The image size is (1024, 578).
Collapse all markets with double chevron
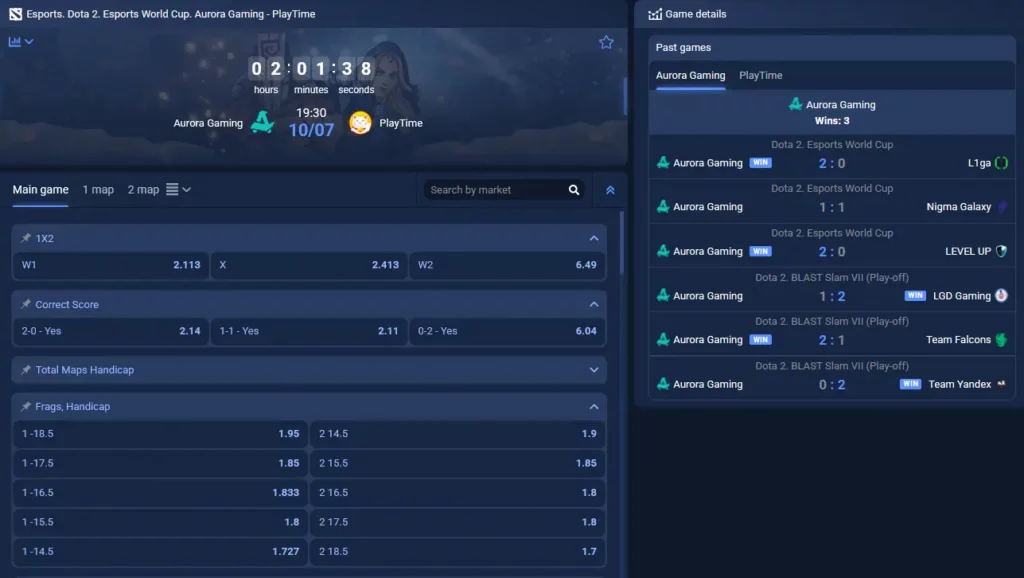[610, 190]
